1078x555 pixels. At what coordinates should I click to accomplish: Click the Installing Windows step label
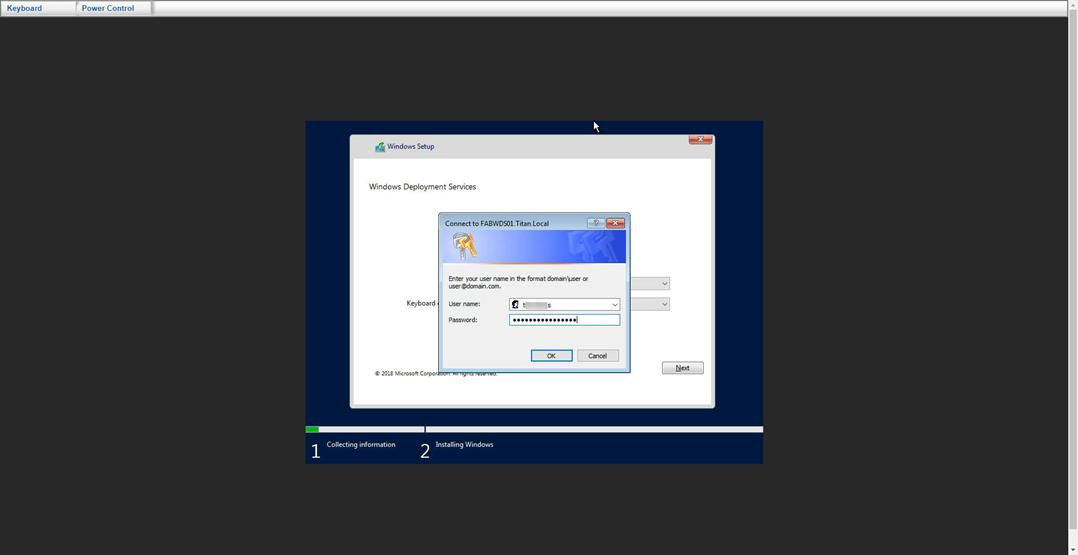[x=464, y=444]
